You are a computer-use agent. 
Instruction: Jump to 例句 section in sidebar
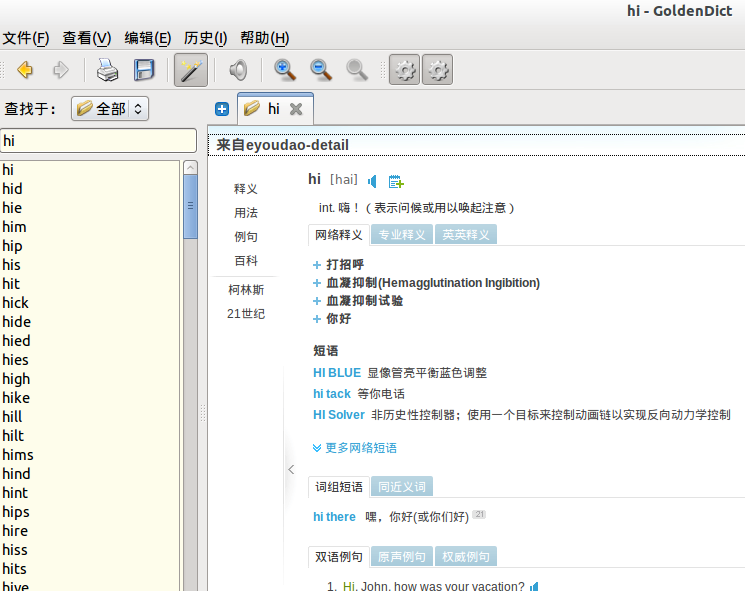[x=246, y=236]
